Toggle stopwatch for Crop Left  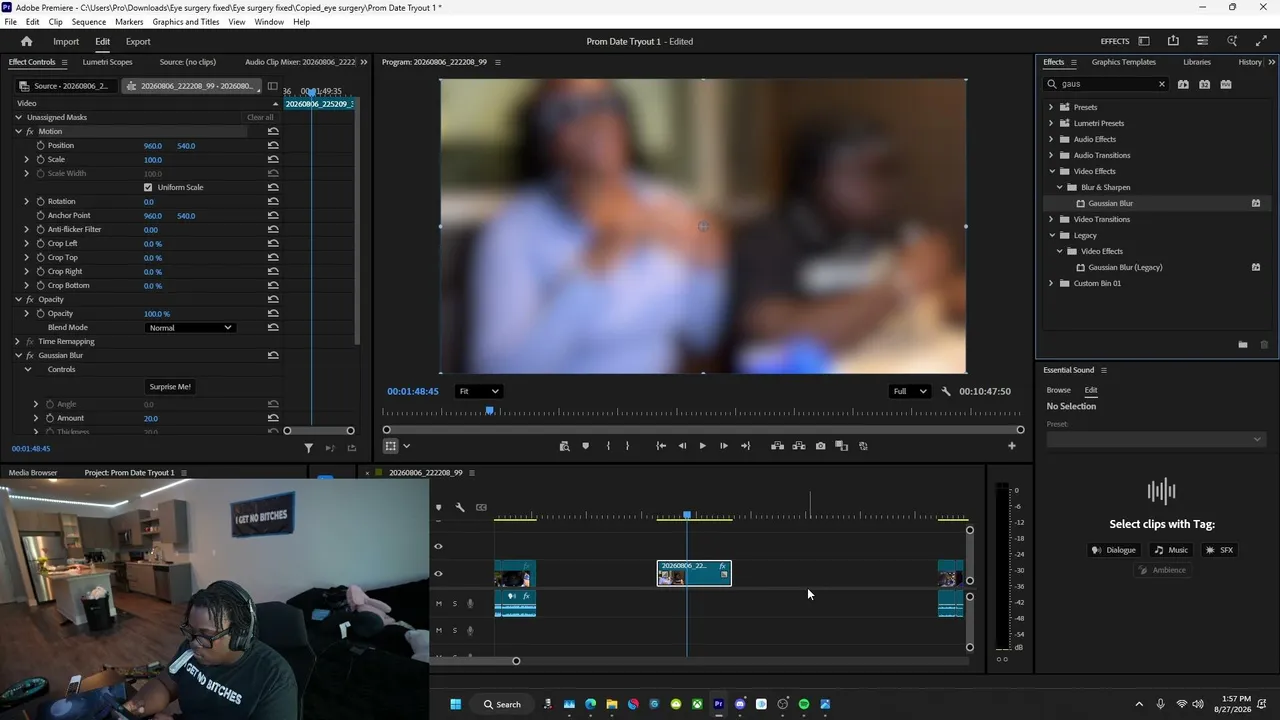pyautogui.click(x=40, y=244)
